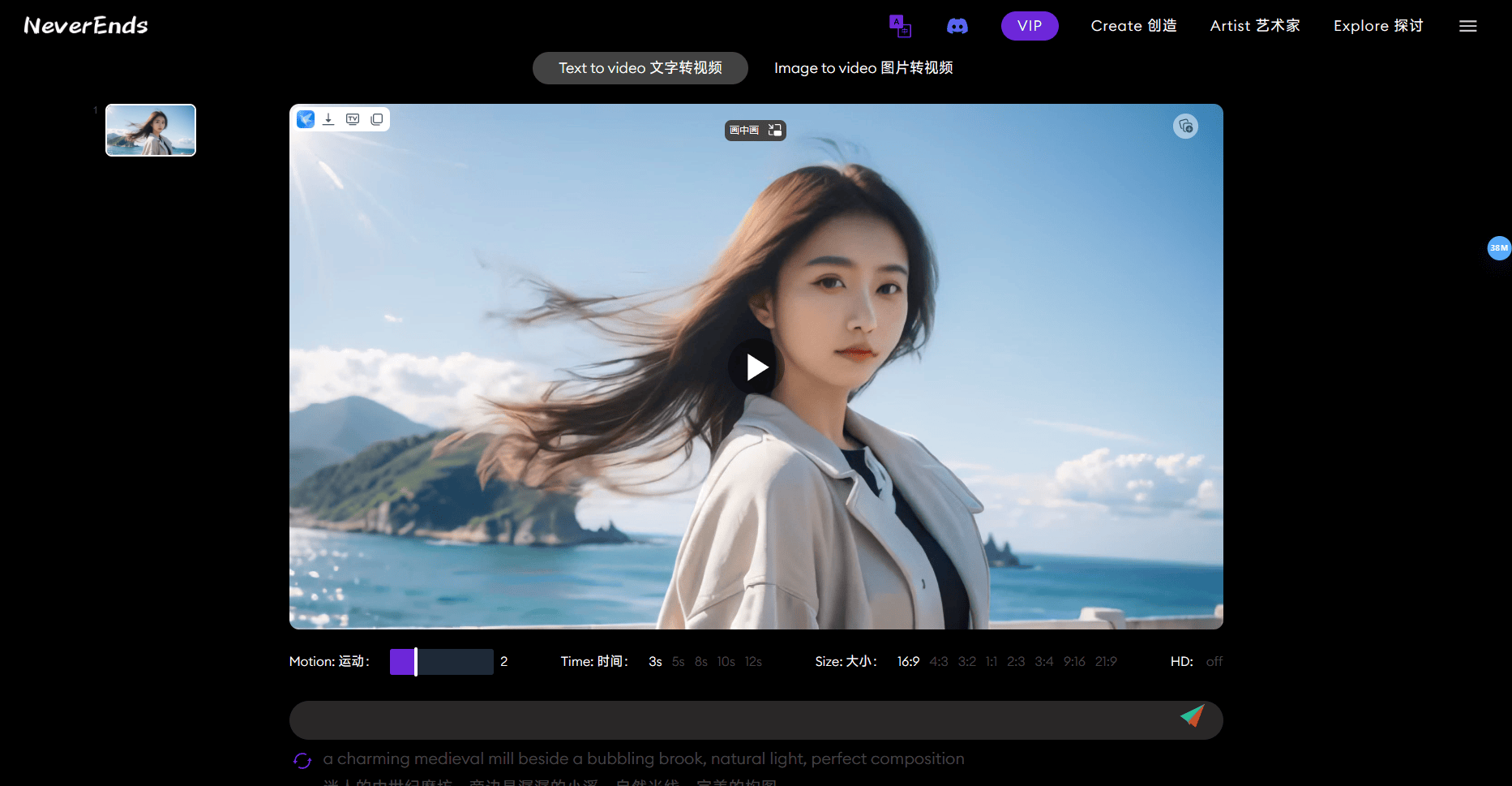This screenshot has width=1512, height=786.
Task: Open the Artist 艺术家 page
Action: (x=1254, y=25)
